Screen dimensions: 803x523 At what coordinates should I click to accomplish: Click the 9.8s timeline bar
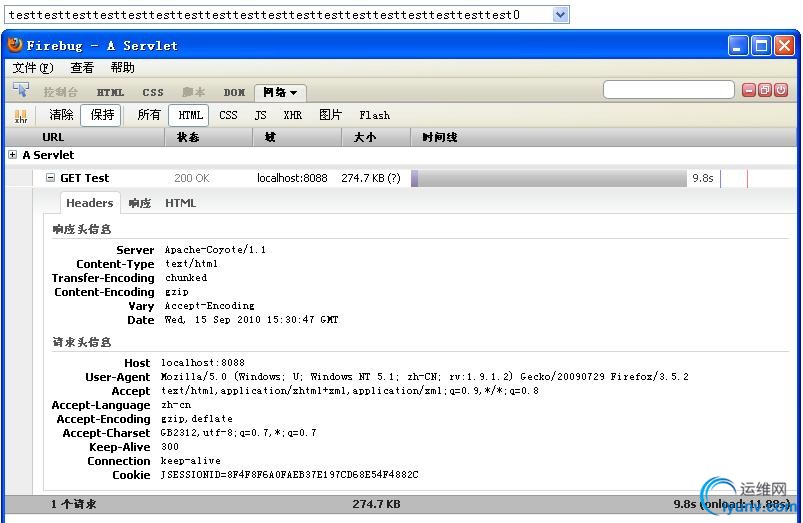coord(549,178)
